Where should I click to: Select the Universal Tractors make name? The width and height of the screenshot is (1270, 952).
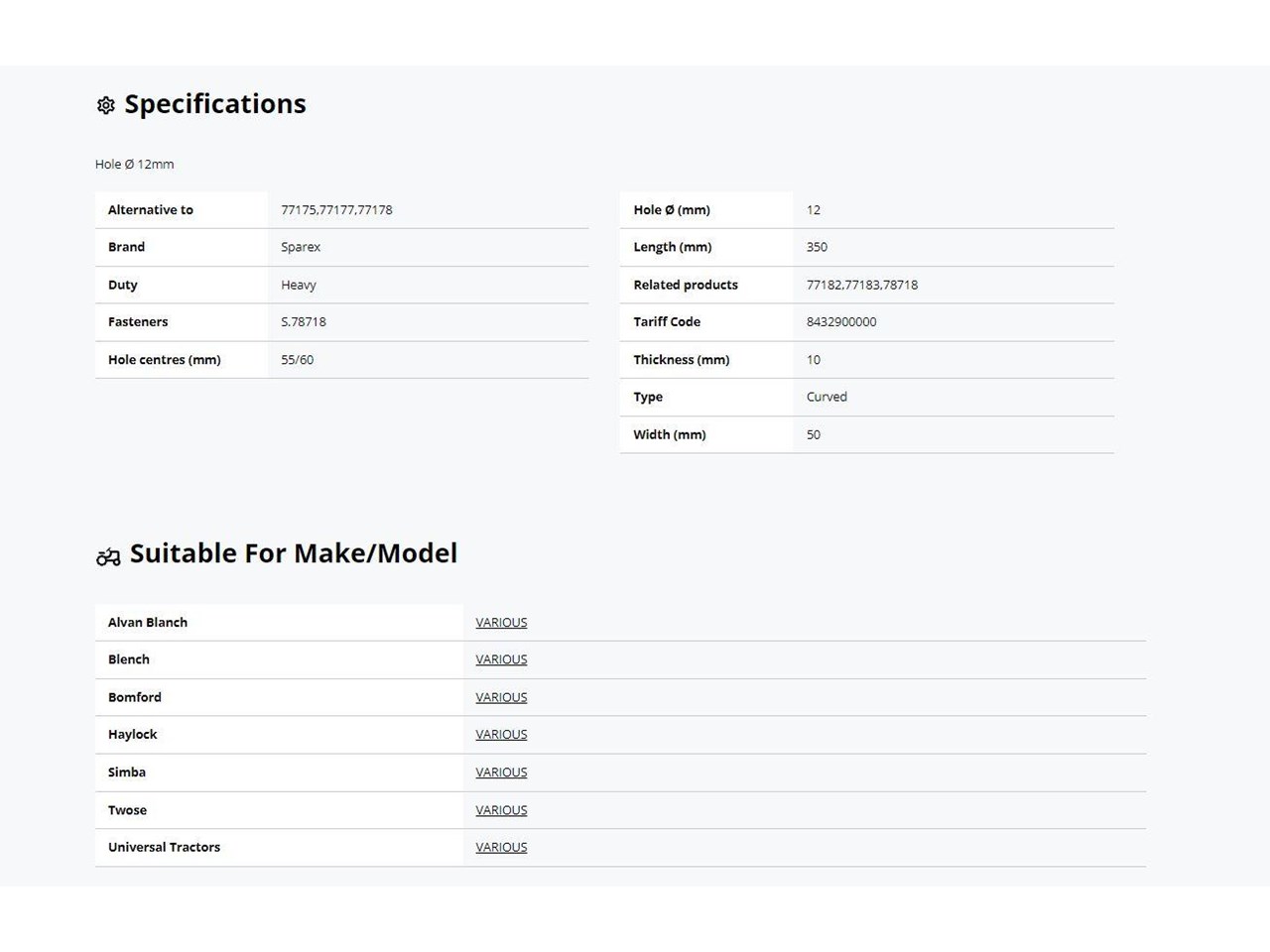click(164, 847)
